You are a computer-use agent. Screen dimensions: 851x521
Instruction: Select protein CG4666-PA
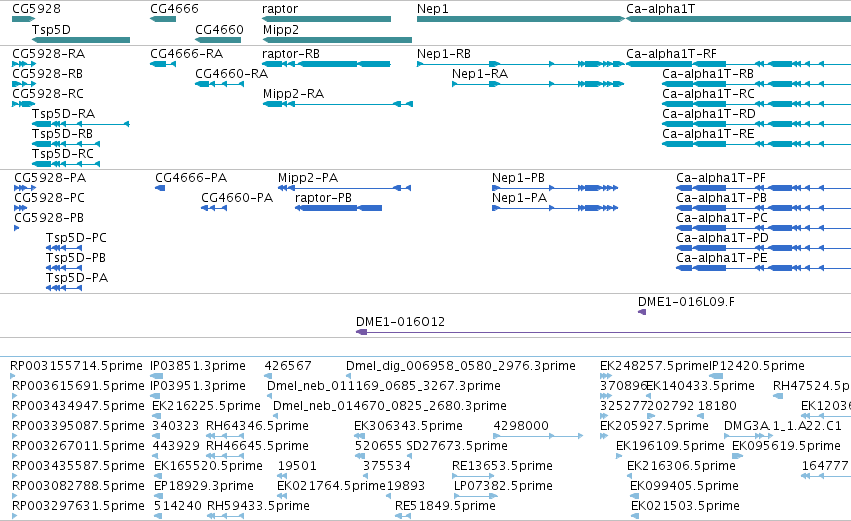coord(191,178)
